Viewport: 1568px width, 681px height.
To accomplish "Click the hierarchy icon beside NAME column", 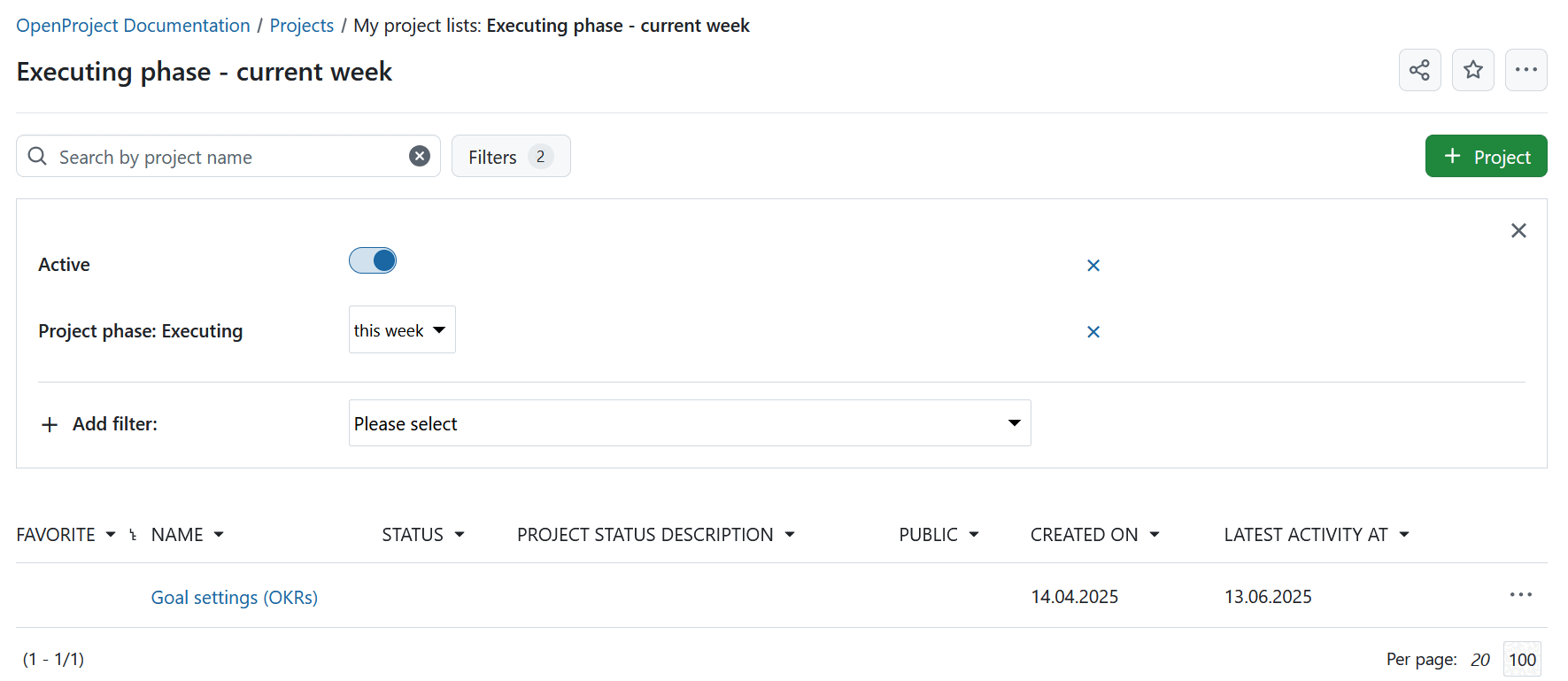I will click(x=133, y=535).
